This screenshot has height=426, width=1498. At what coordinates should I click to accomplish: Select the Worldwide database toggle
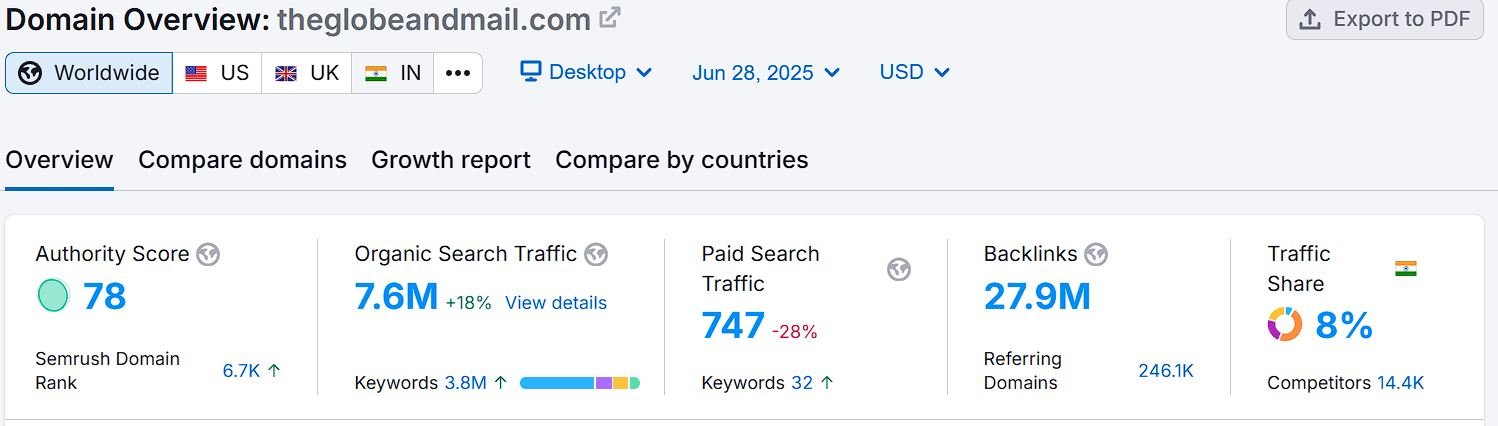pos(89,73)
